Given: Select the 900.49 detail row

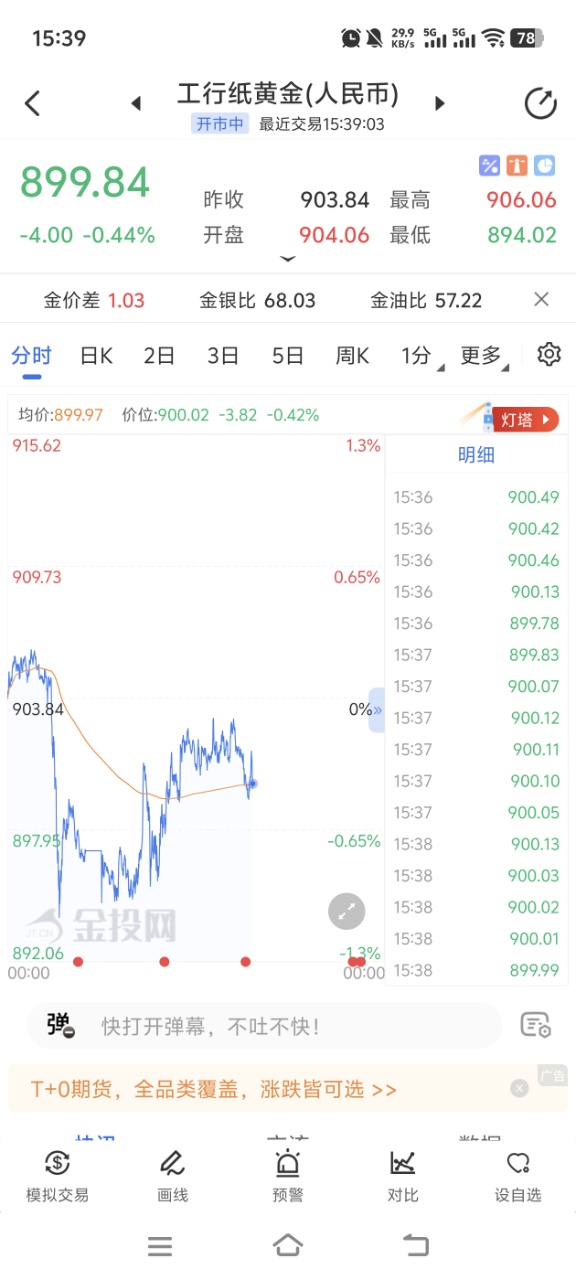Looking at the screenshot, I should (x=476, y=497).
